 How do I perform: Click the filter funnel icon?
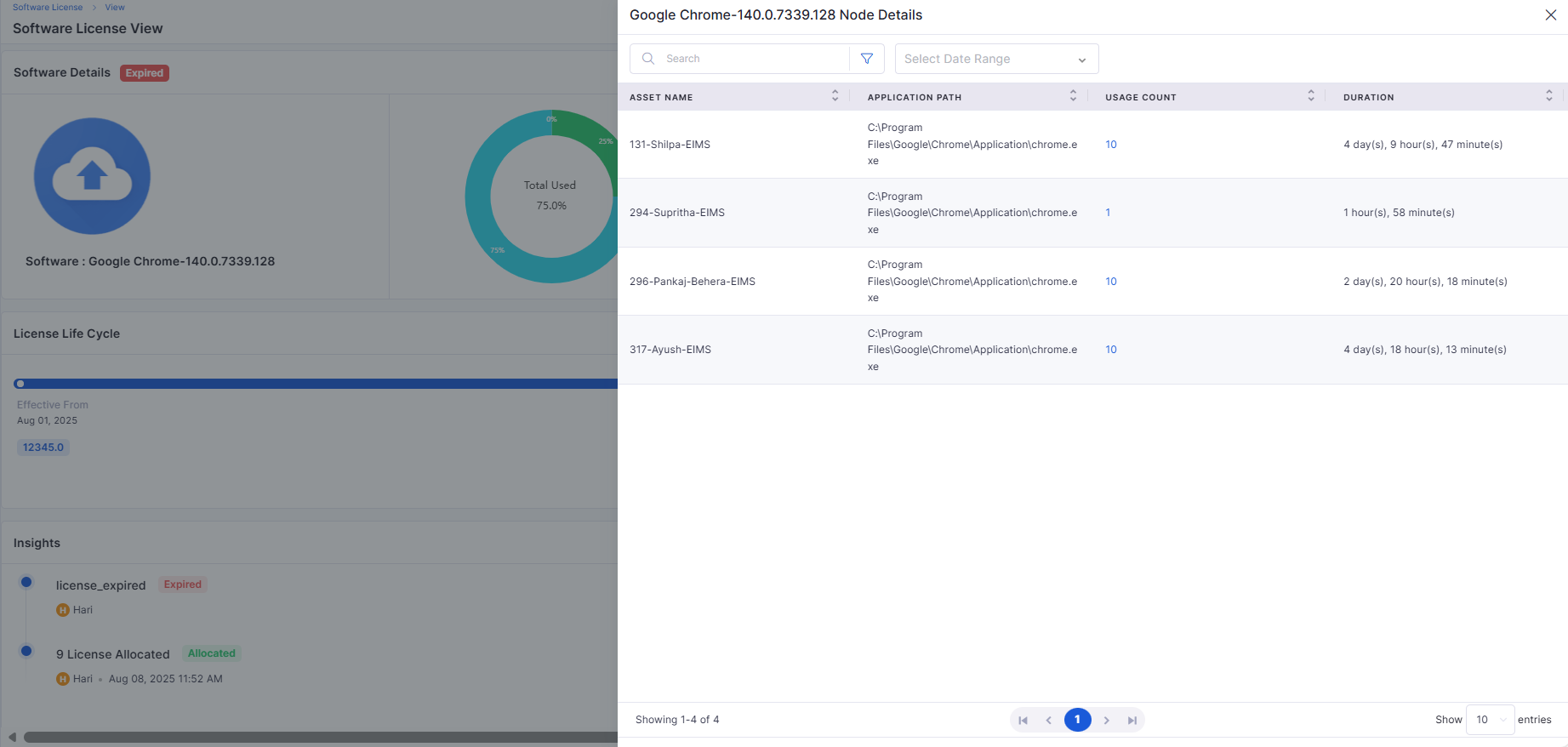pos(866,59)
